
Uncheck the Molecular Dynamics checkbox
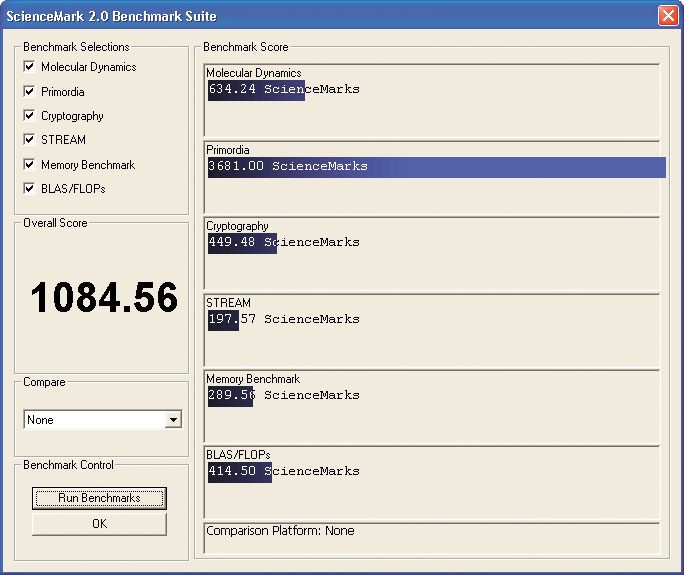(x=29, y=66)
